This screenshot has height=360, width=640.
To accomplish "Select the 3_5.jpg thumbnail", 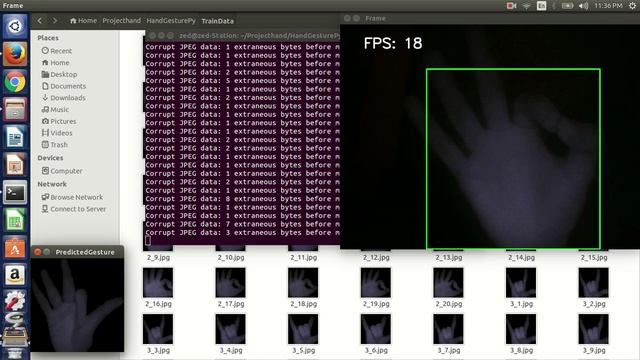I will click(x=303, y=329).
